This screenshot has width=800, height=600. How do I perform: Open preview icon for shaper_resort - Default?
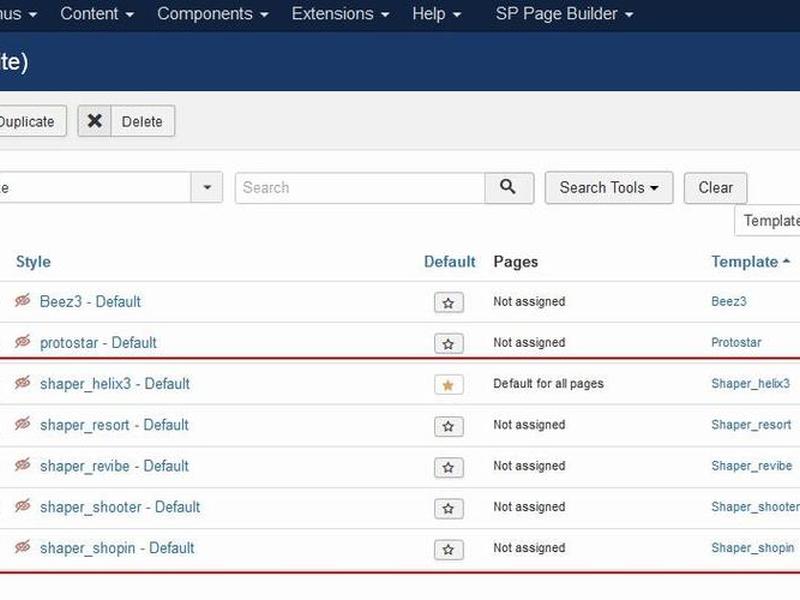click(22, 423)
